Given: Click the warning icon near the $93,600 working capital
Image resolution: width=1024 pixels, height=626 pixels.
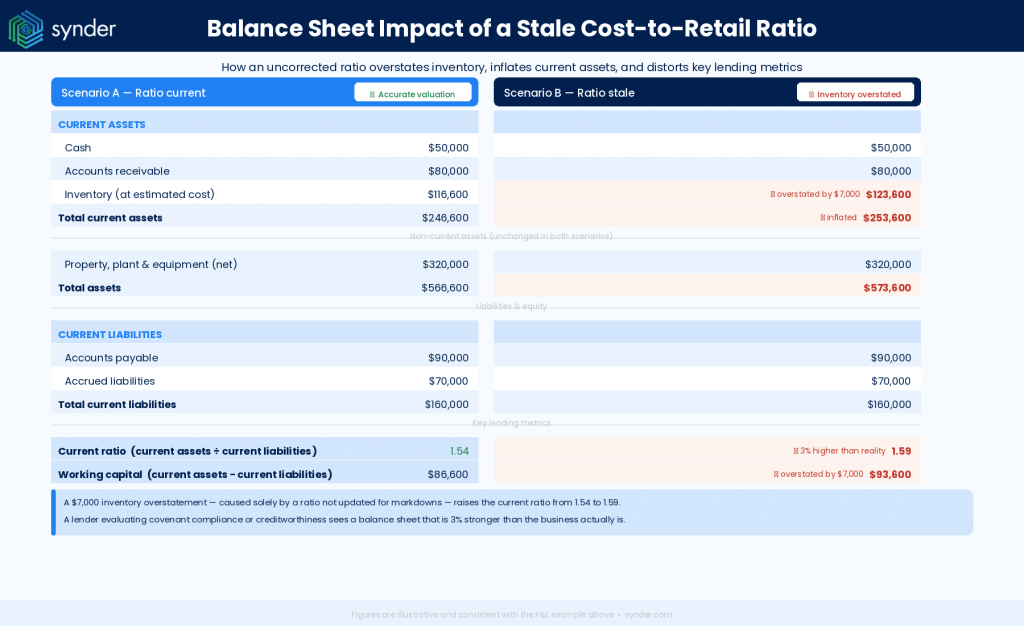Looking at the screenshot, I should tap(776, 474).
